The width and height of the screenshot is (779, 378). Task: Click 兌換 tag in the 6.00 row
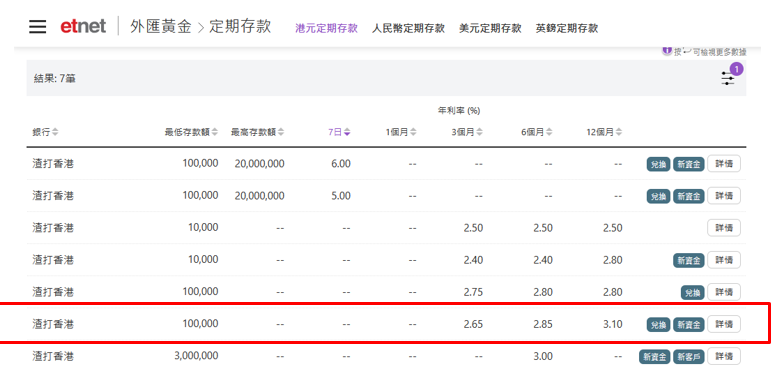click(x=659, y=164)
